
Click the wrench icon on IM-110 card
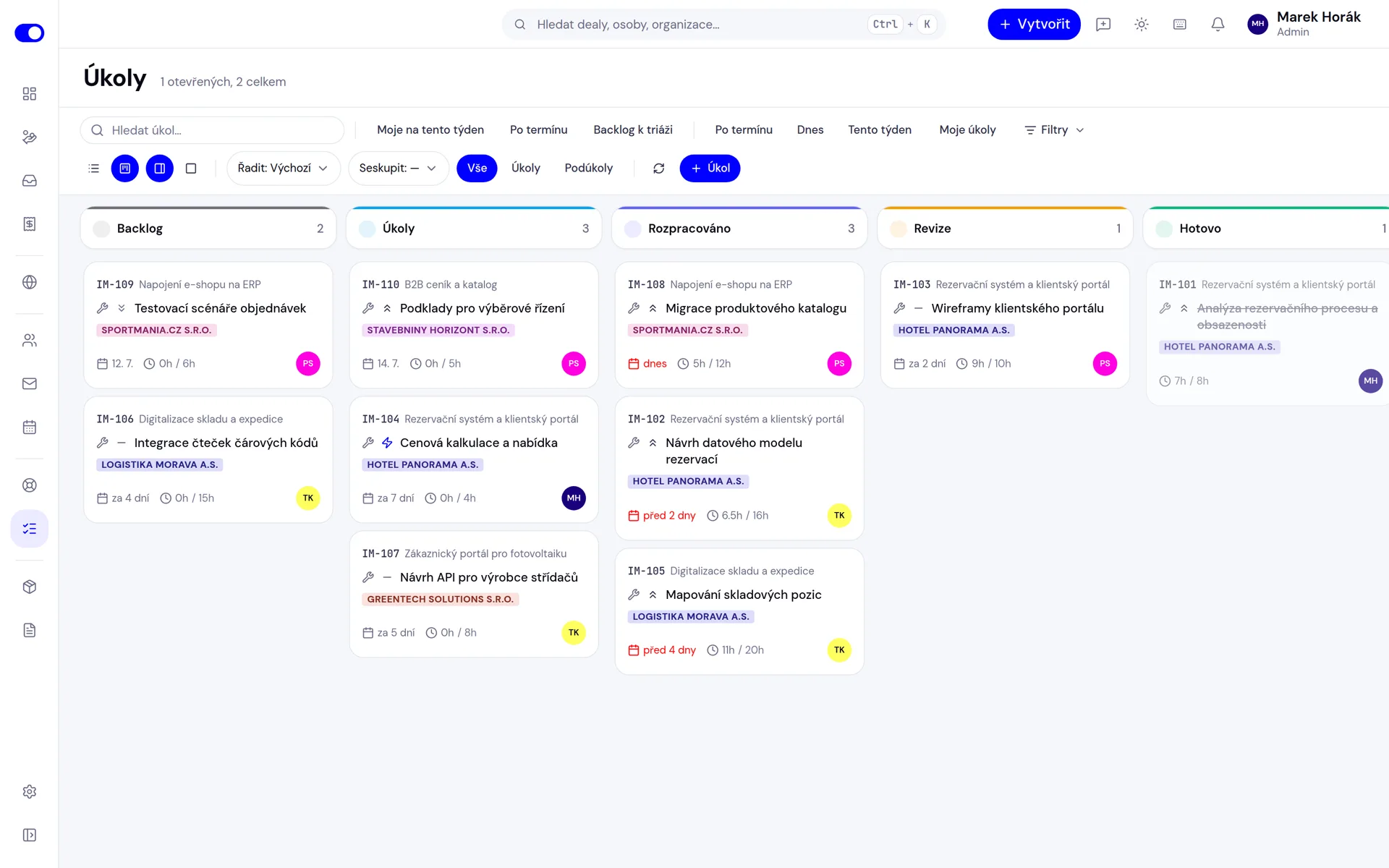pyautogui.click(x=368, y=308)
